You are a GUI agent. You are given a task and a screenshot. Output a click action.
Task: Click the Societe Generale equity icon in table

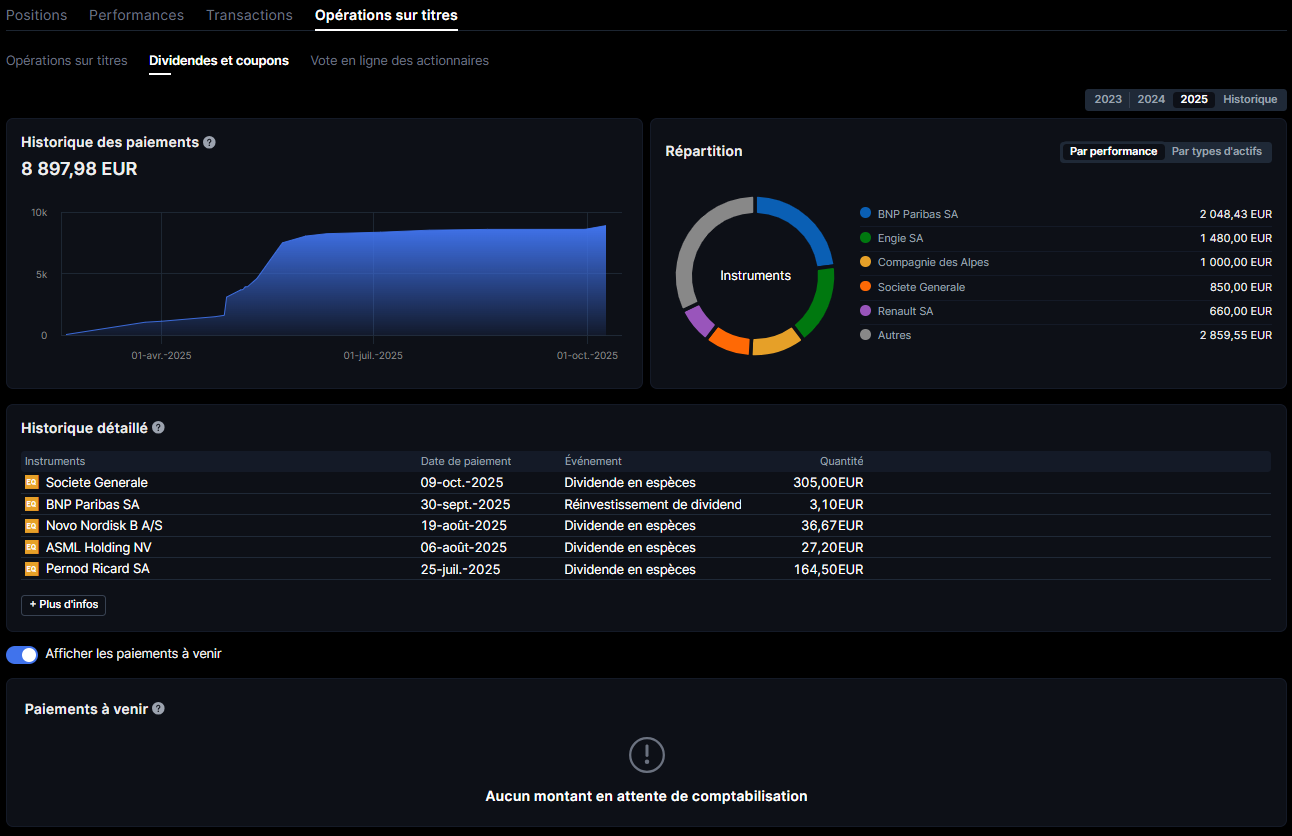(32, 482)
